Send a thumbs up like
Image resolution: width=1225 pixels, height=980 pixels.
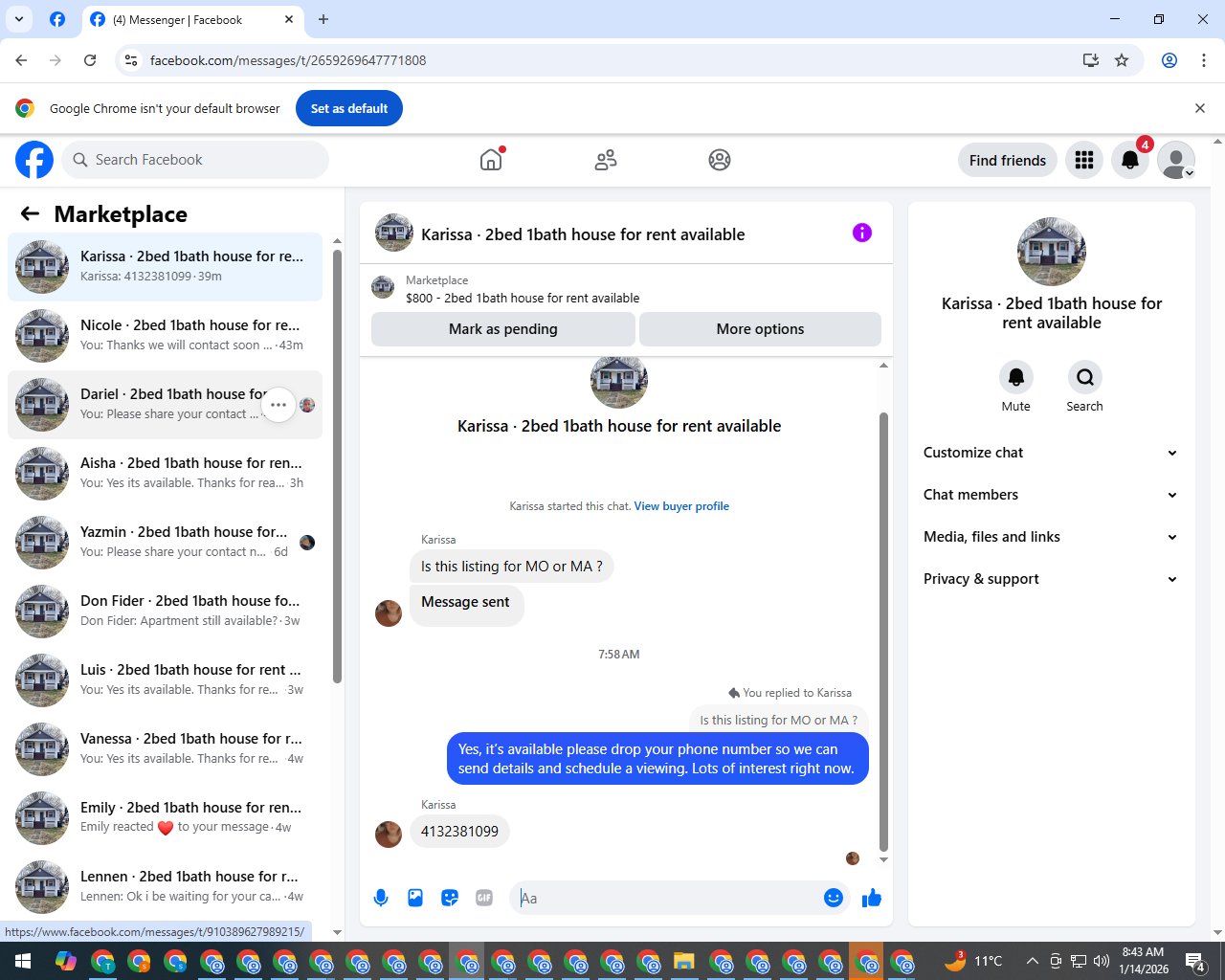(x=872, y=898)
